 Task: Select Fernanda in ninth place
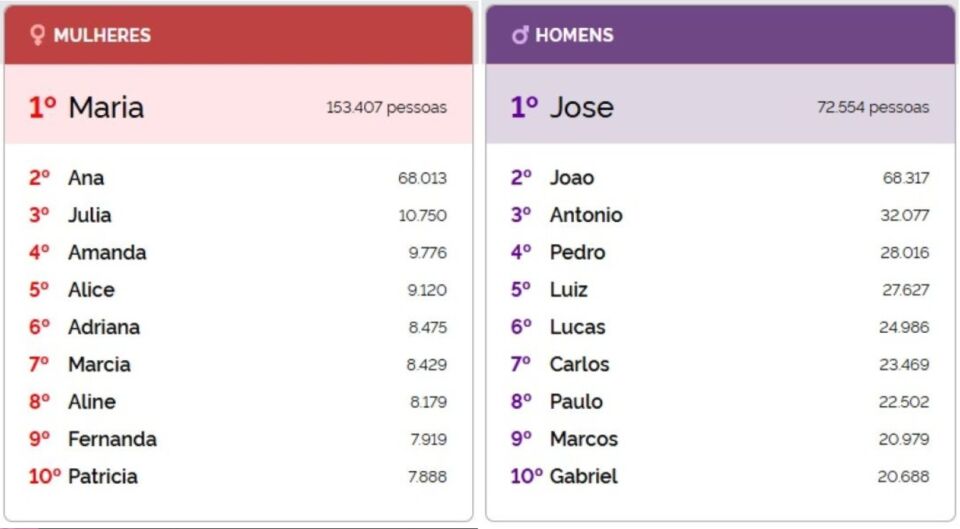pos(112,439)
